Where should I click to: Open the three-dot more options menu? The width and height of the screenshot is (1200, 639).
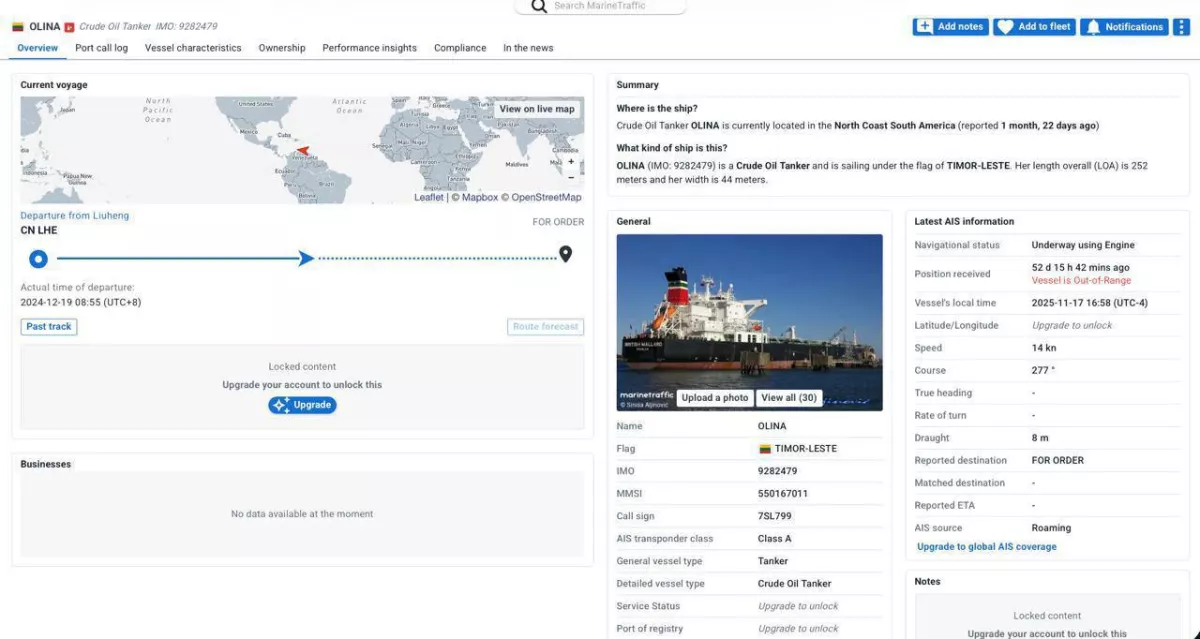pos(1180,27)
